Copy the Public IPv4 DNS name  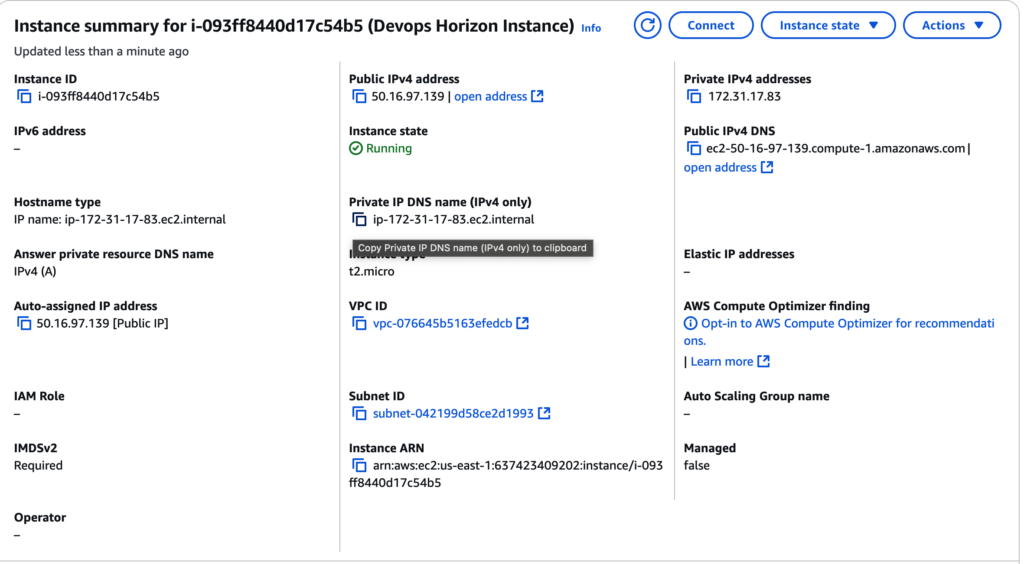tap(694, 149)
